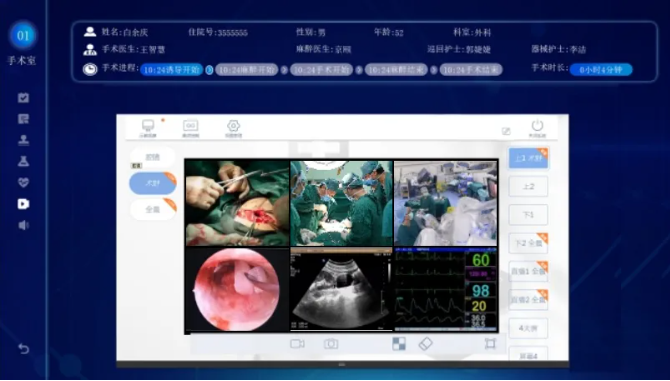Open the lab flask sidebar icon
The image size is (670, 381).
(x=24, y=161)
